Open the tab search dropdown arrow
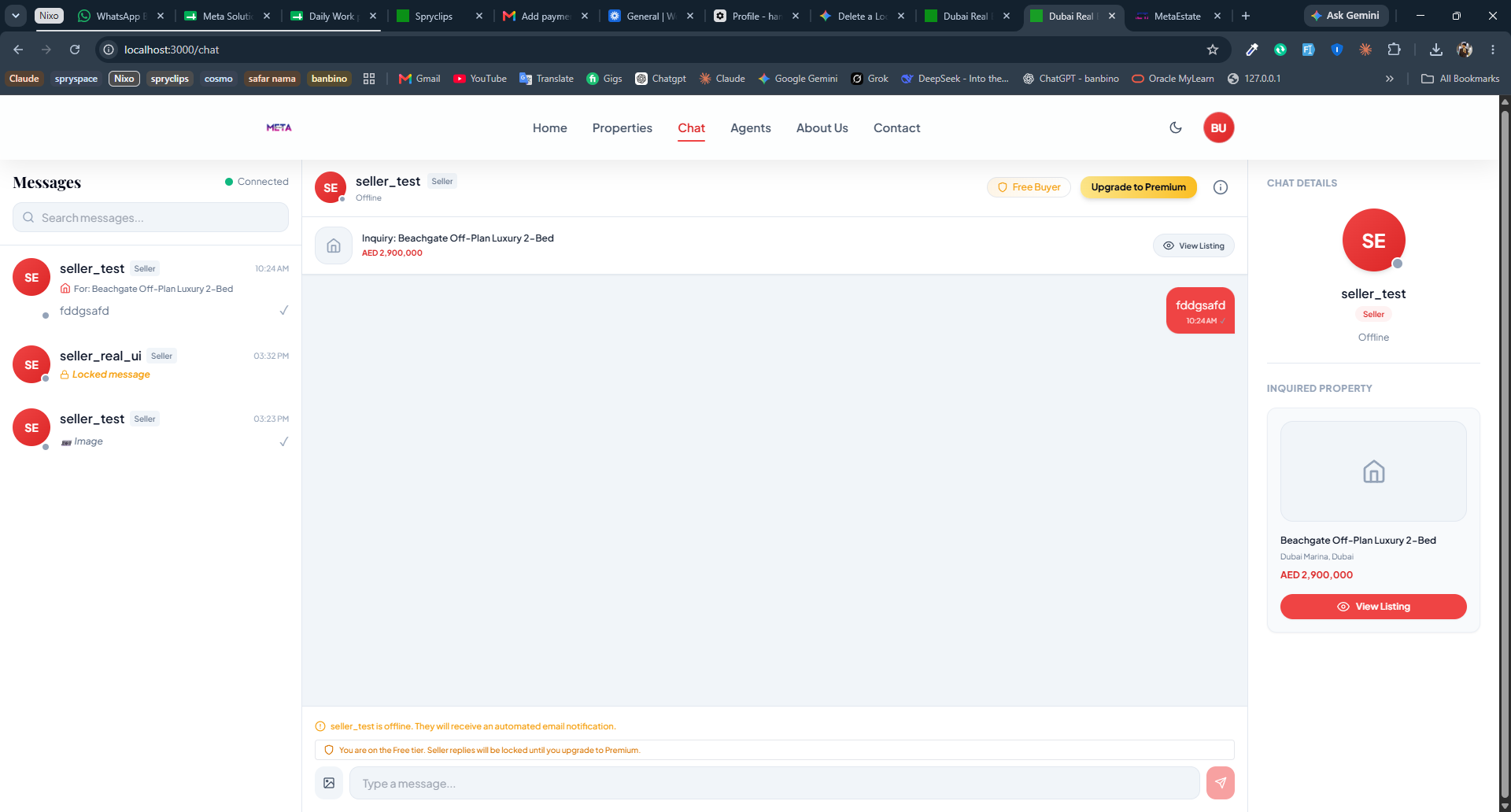 coord(16,16)
